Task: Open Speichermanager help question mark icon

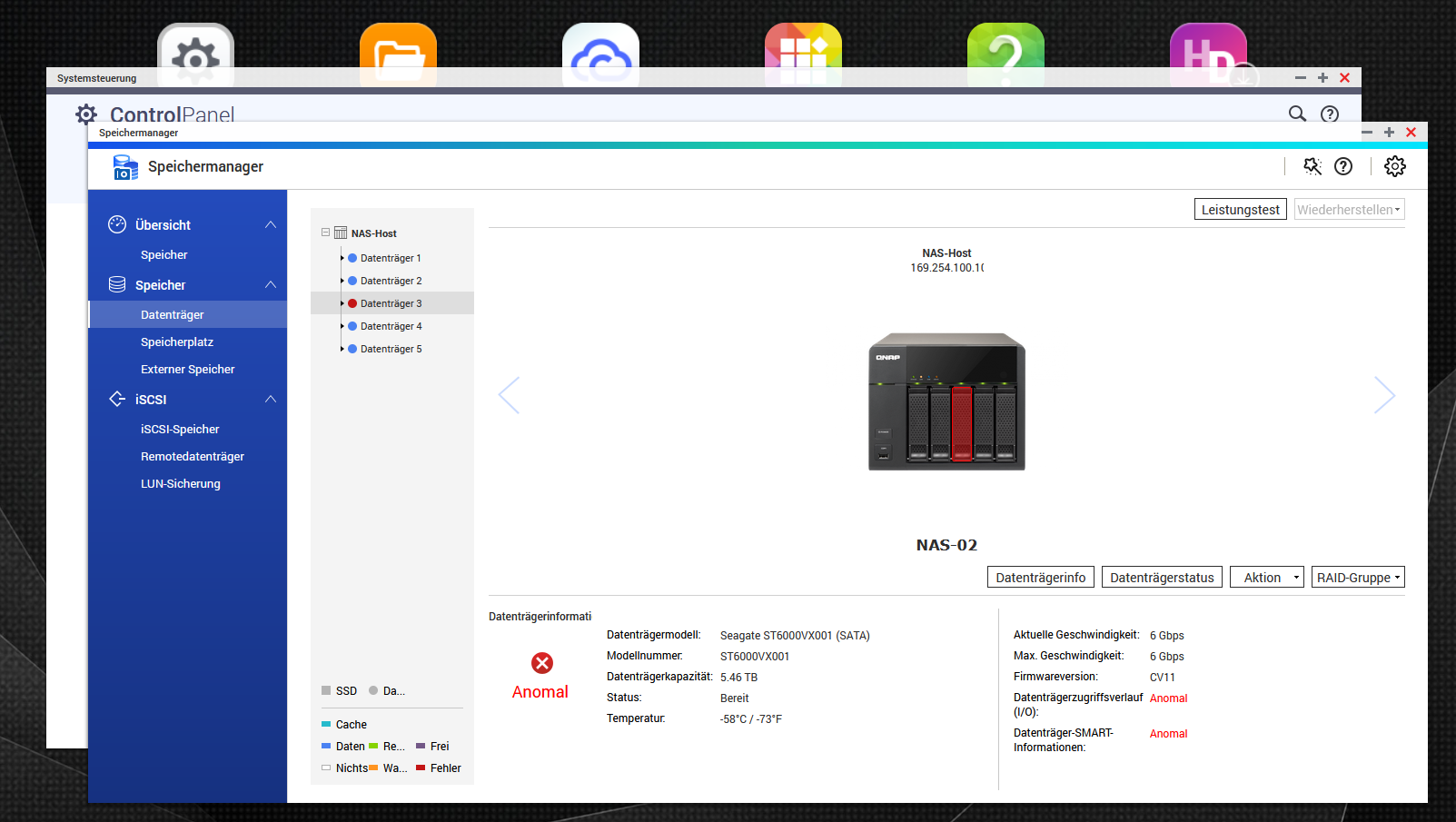Action: pyautogui.click(x=1343, y=166)
